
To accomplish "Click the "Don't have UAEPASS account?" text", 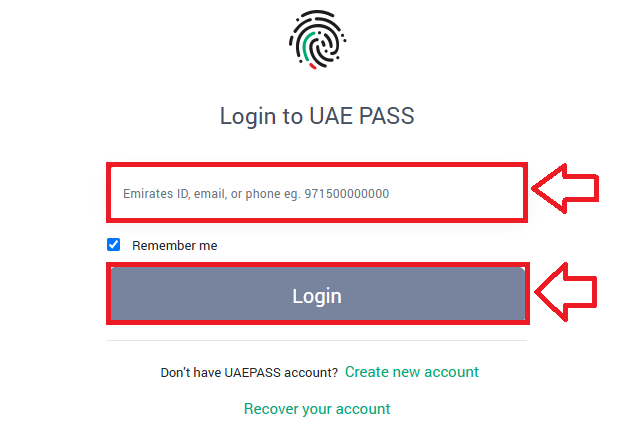I will pyautogui.click(x=249, y=373).
